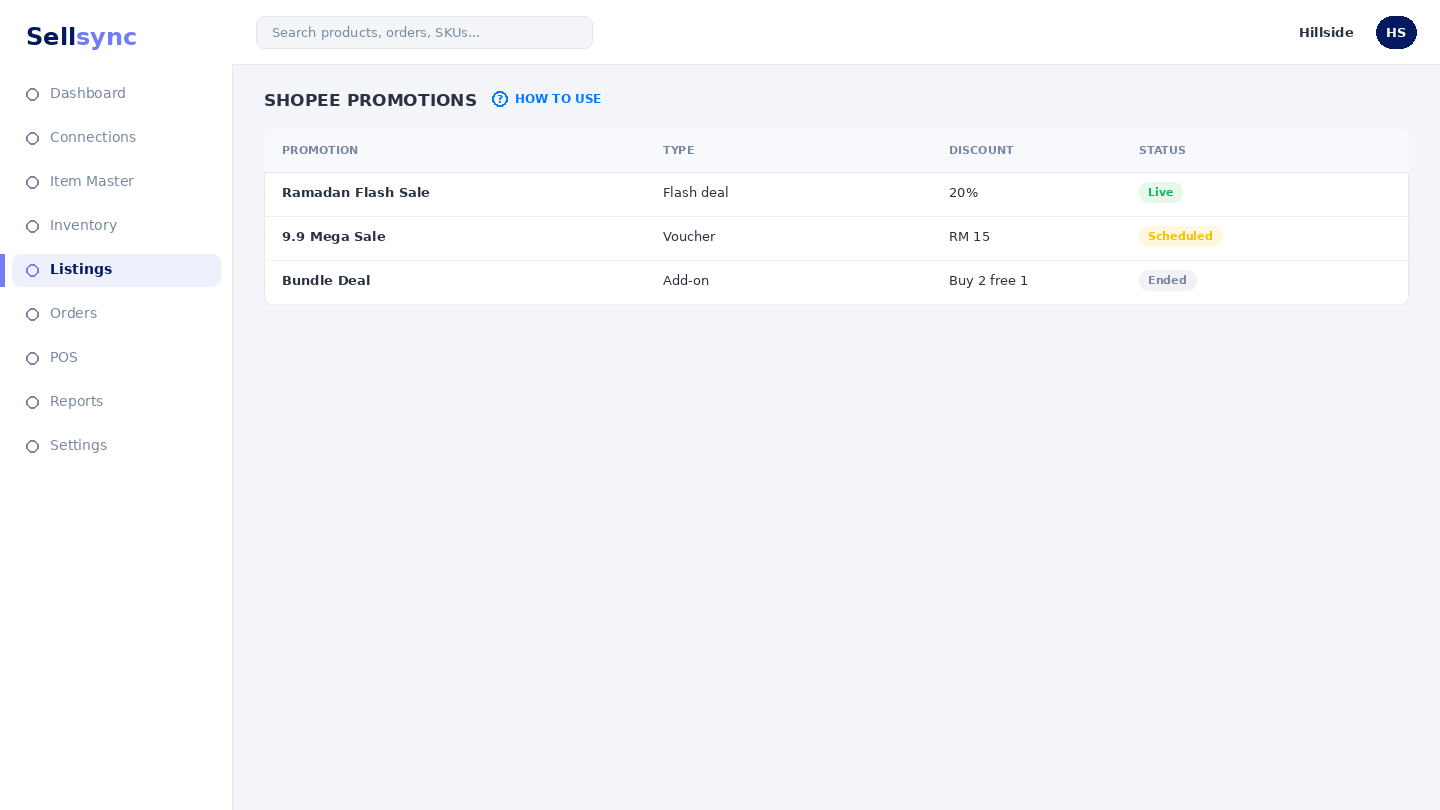Click the Reports circle icon in sidebar

(x=32, y=402)
